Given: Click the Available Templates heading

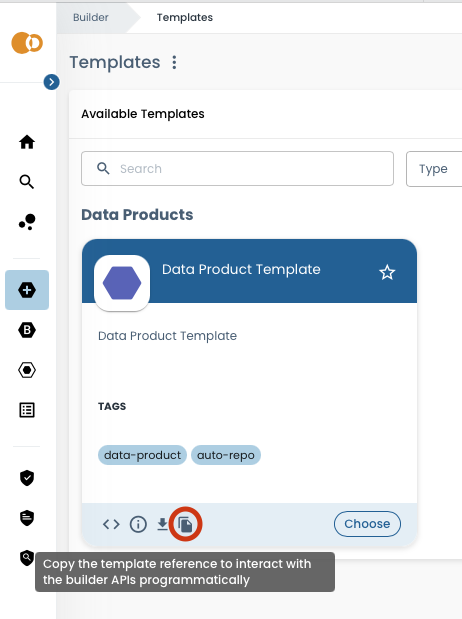Looking at the screenshot, I should 143,114.
